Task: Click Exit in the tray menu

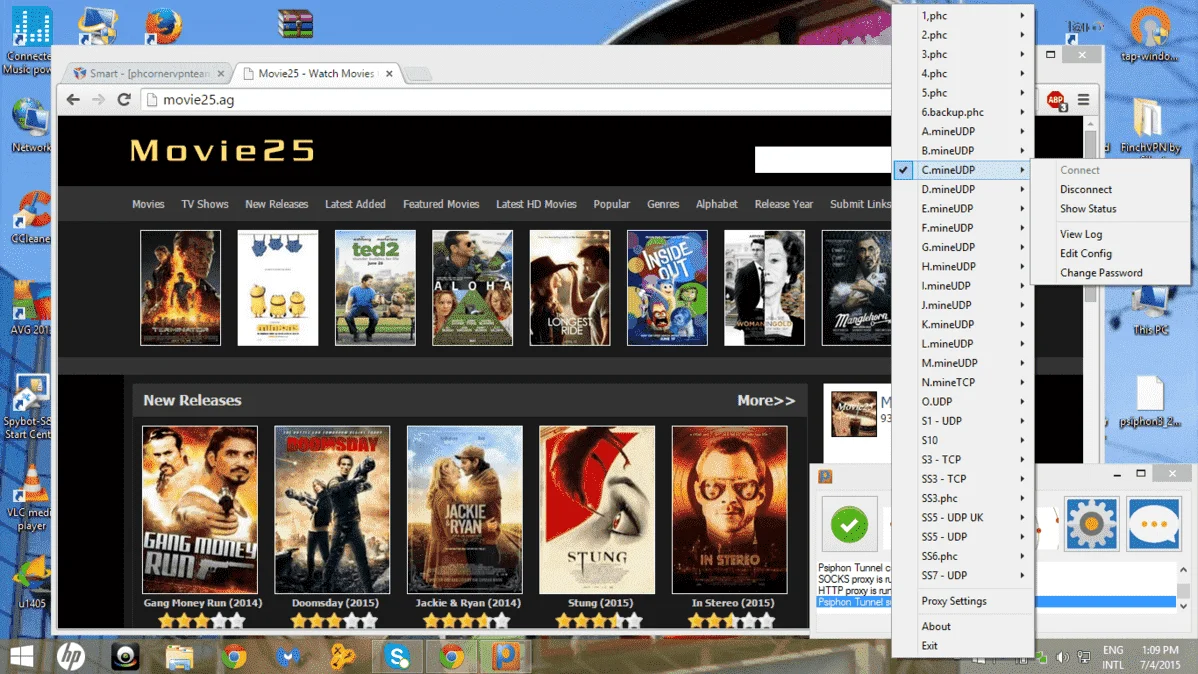Action: (x=963, y=646)
